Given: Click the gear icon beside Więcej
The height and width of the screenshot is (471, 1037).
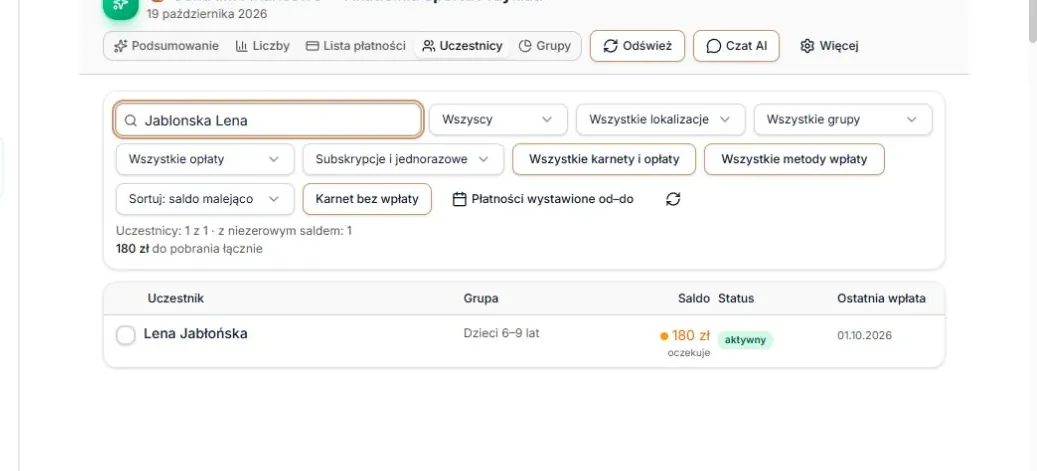Looking at the screenshot, I should click(x=807, y=46).
